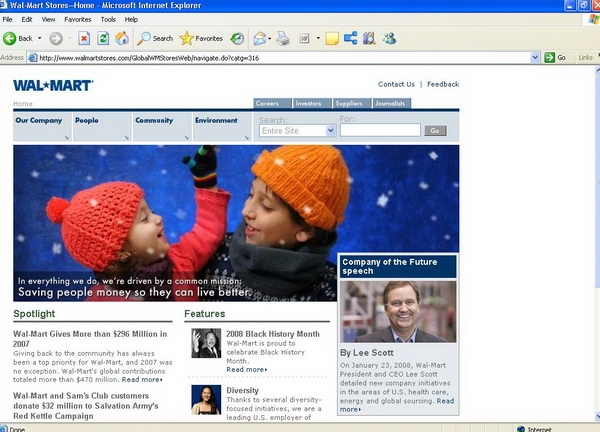The image size is (600, 432).
Task: Print the page using printer icon
Action: [x=283, y=38]
